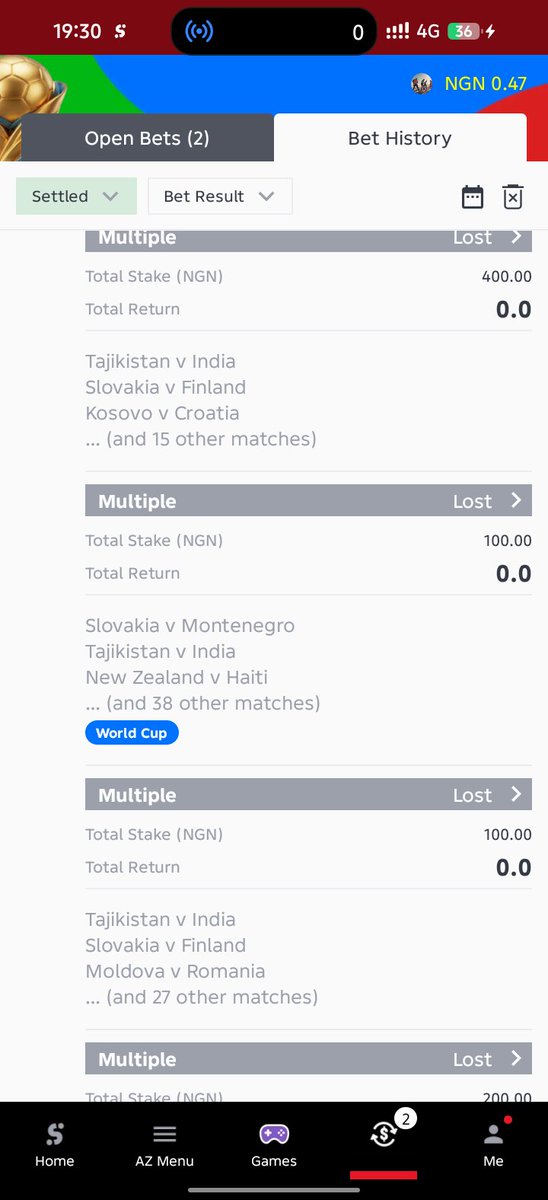
Task: Open the Settled filter dropdown
Action: tap(76, 196)
